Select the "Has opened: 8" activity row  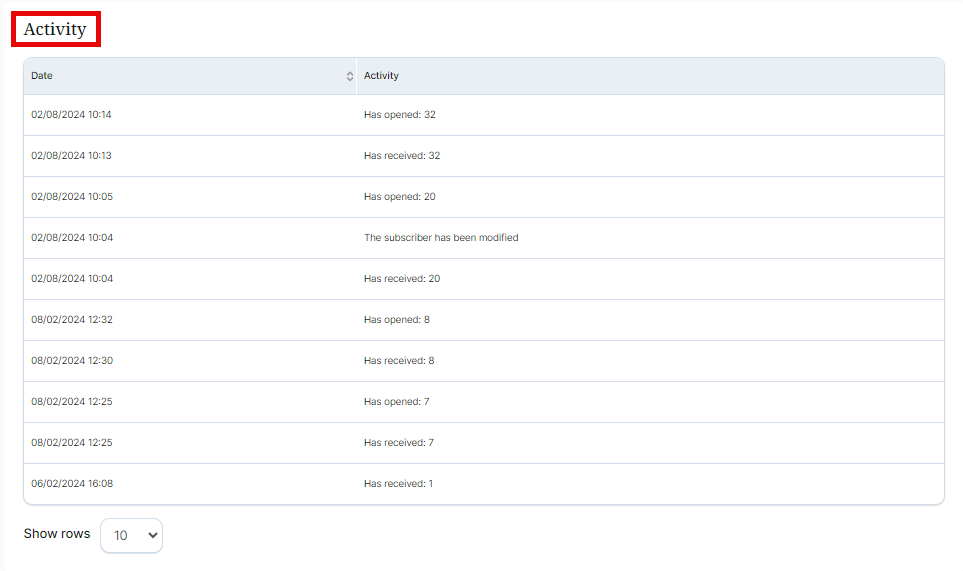(x=396, y=320)
